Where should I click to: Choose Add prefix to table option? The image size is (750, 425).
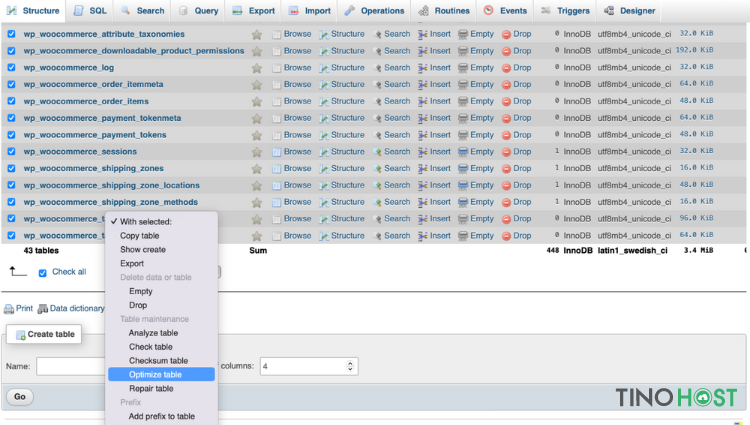pos(161,416)
